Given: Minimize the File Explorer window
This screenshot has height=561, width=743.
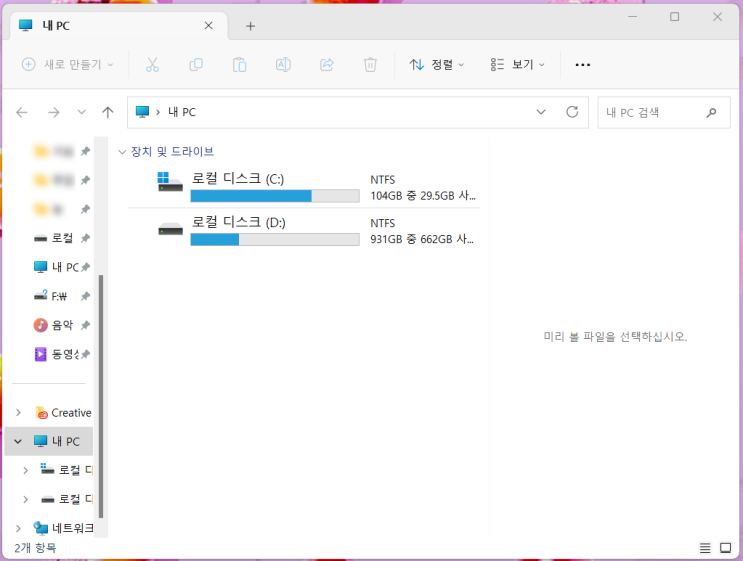Looking at the screenshot, I should point(632,17).
